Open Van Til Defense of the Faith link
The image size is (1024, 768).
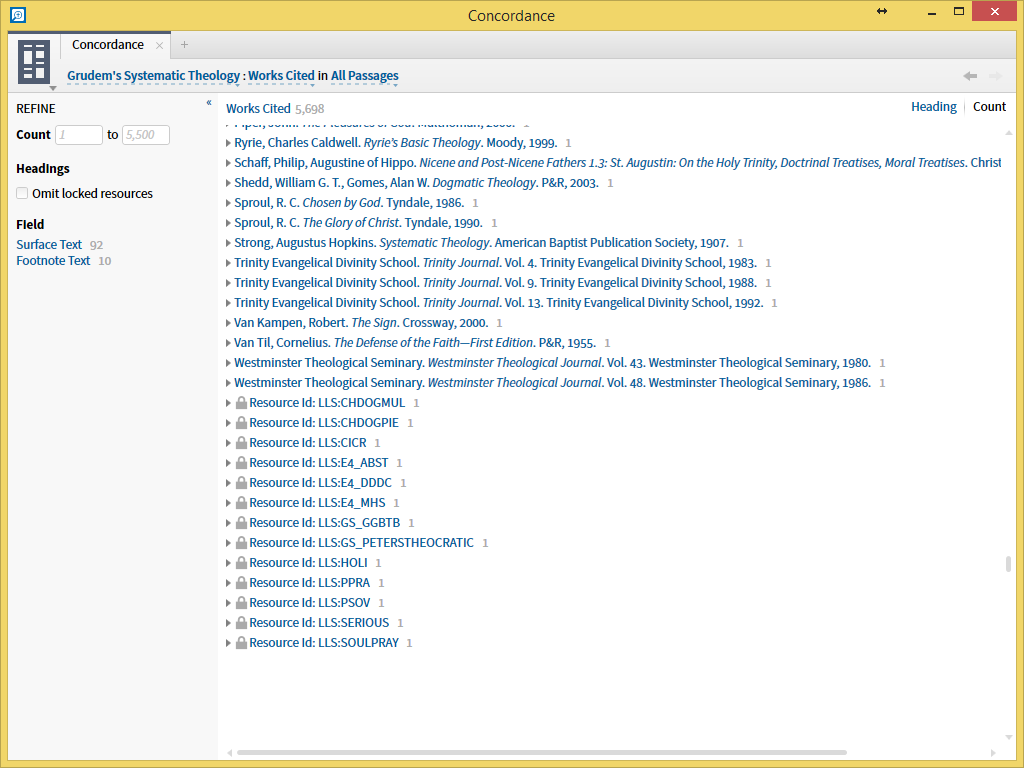[415, 343]
